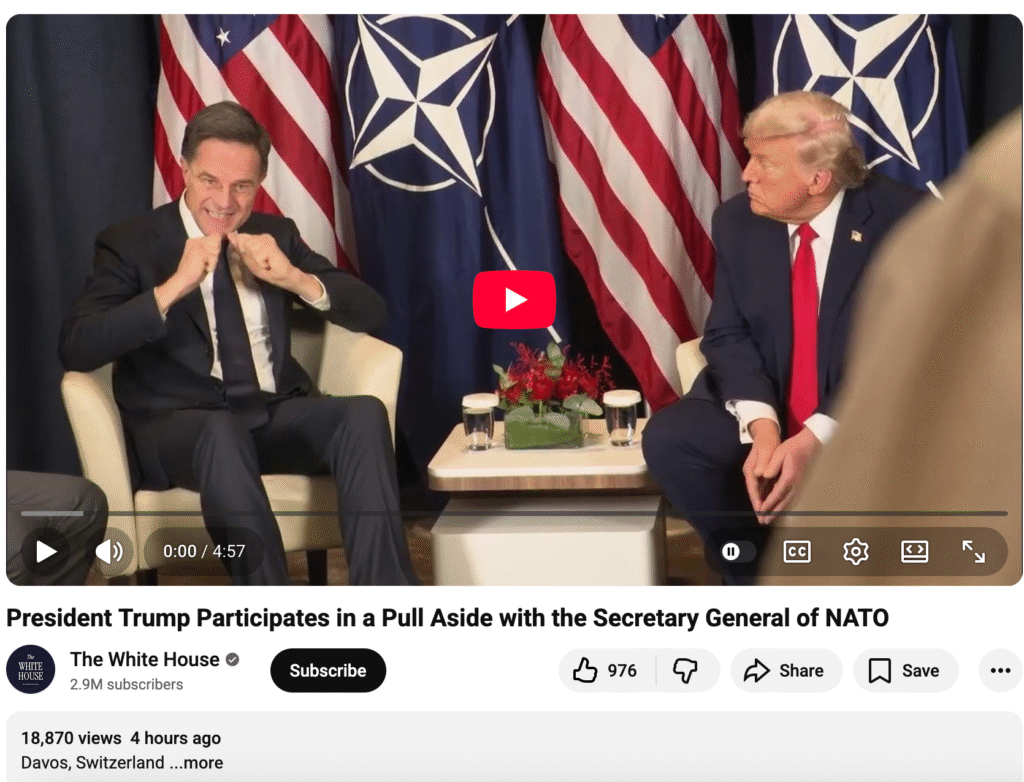Subscribe to The White House channel
The width and height of the screenshot is (1024, 782).
click(328, 670)
